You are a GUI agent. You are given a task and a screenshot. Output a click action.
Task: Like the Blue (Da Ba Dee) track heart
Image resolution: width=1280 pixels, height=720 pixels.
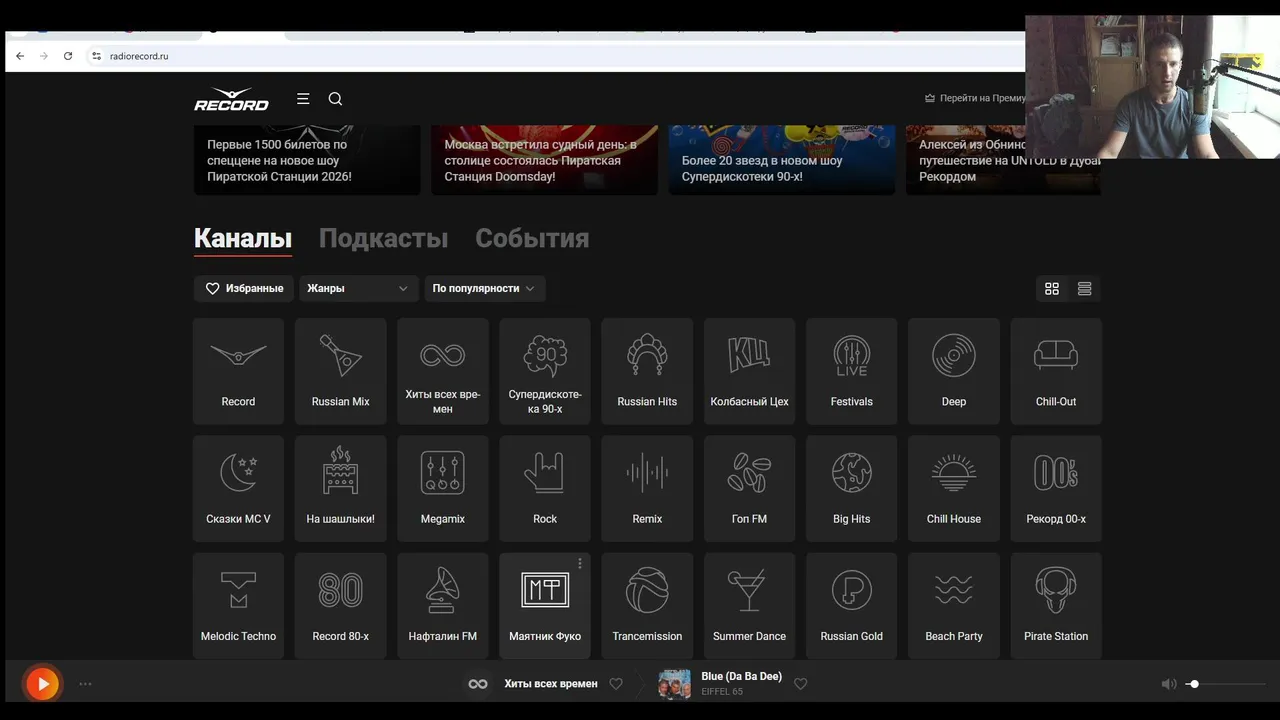[800, 684]
